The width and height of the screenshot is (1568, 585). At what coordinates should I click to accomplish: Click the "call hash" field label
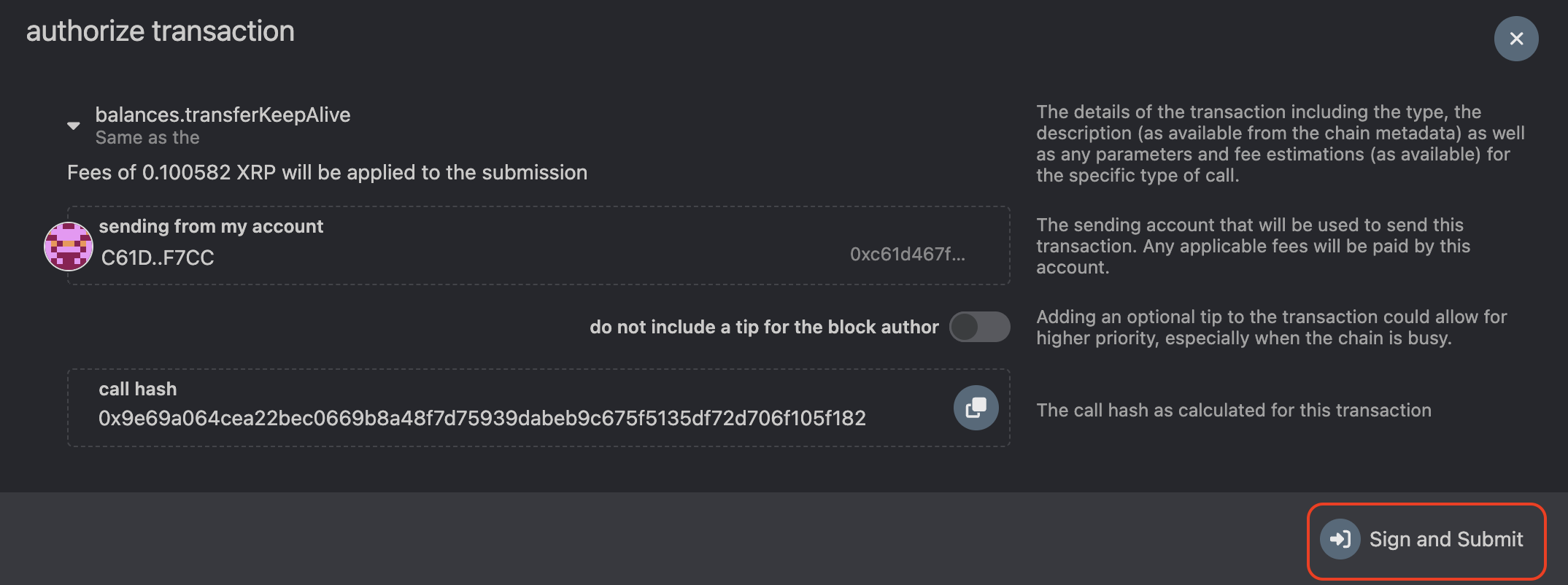pos(138,389)
